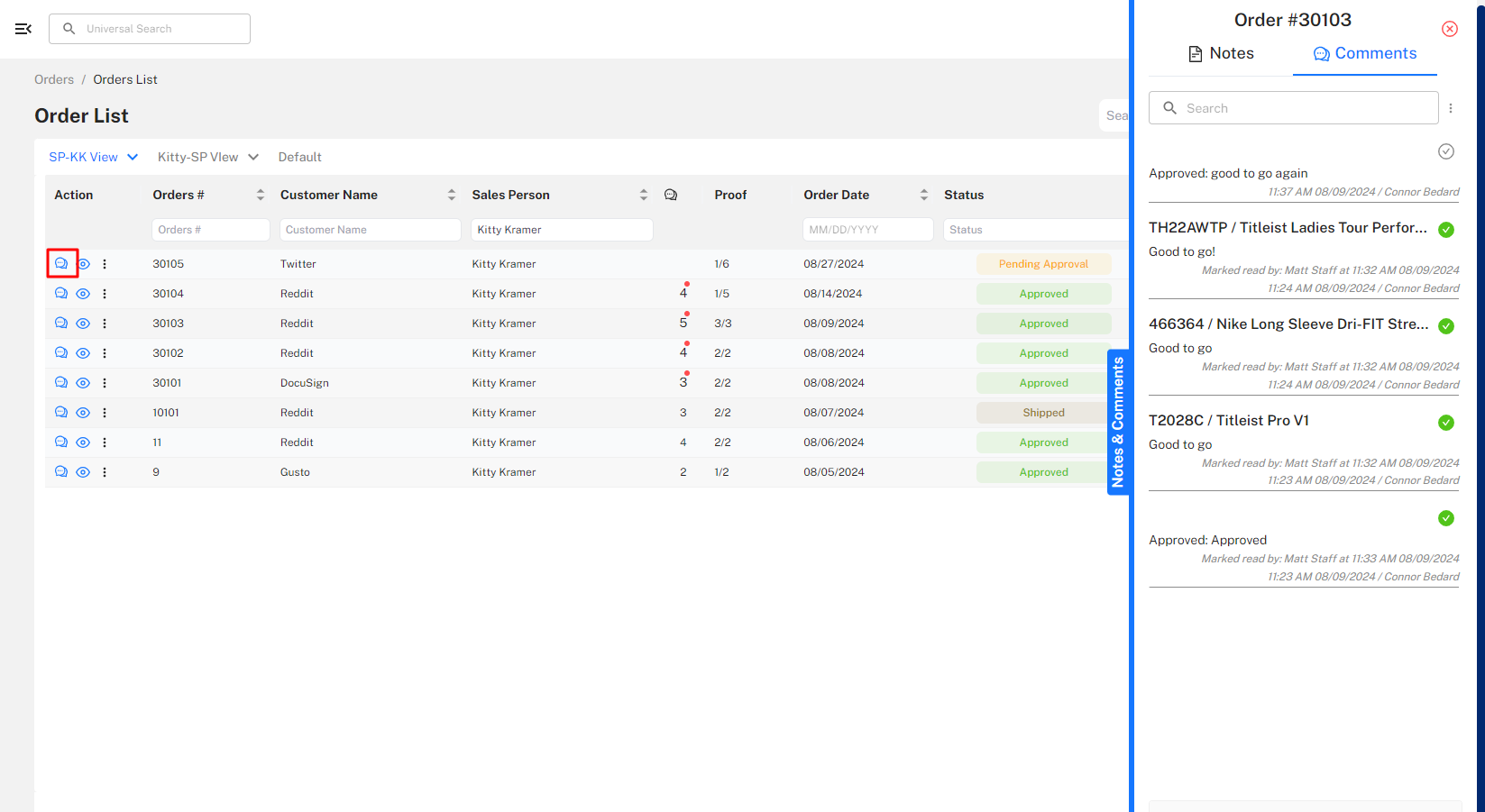The width and height of the screenshot is (1485, 812).
Task: Open more actions menu for order 30105
Action: [105, 264]
